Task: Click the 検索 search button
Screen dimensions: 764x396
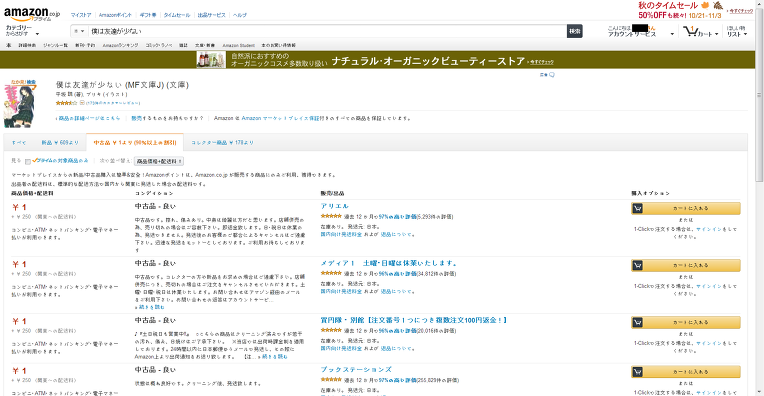Action: tap(574, 31)
